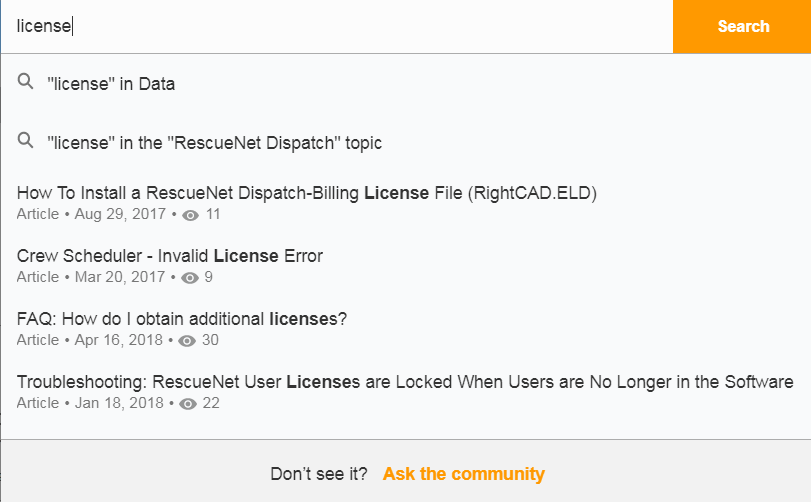Image resolution: width=811 pixels, height=502 pixels.
Task: Click the magnifier icon beside "license" in Data
Action: pyautogui.click(x=25, y=82)
